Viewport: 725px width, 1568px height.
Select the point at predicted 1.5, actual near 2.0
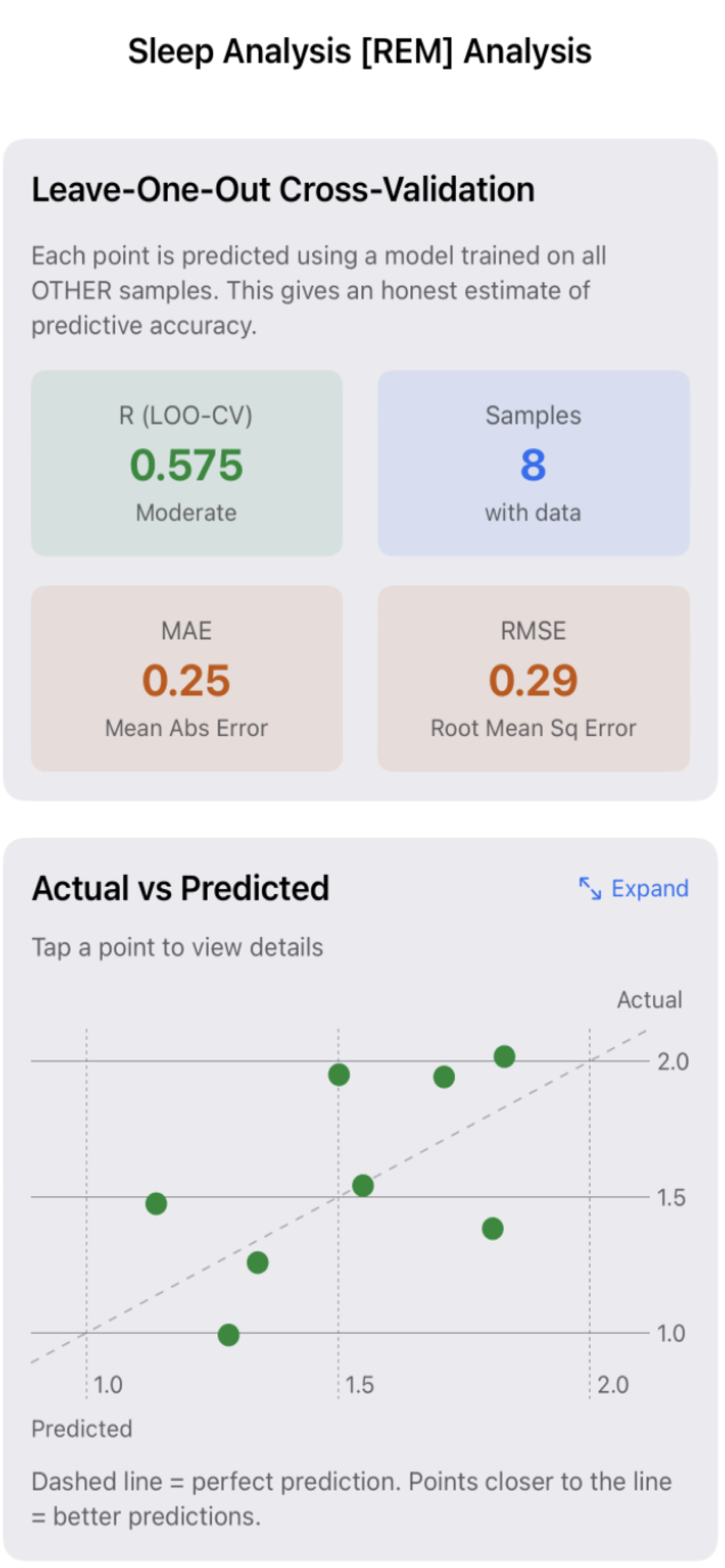(338, 1075)
